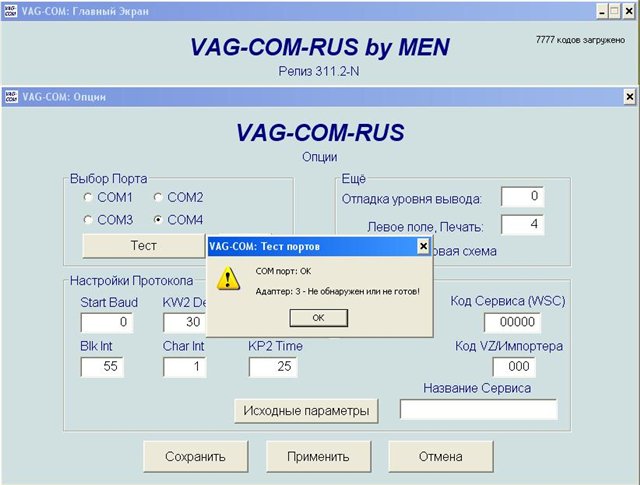Click the 'Выбор Порта' group label
This screenshot has width=640, height=485.
109,179
